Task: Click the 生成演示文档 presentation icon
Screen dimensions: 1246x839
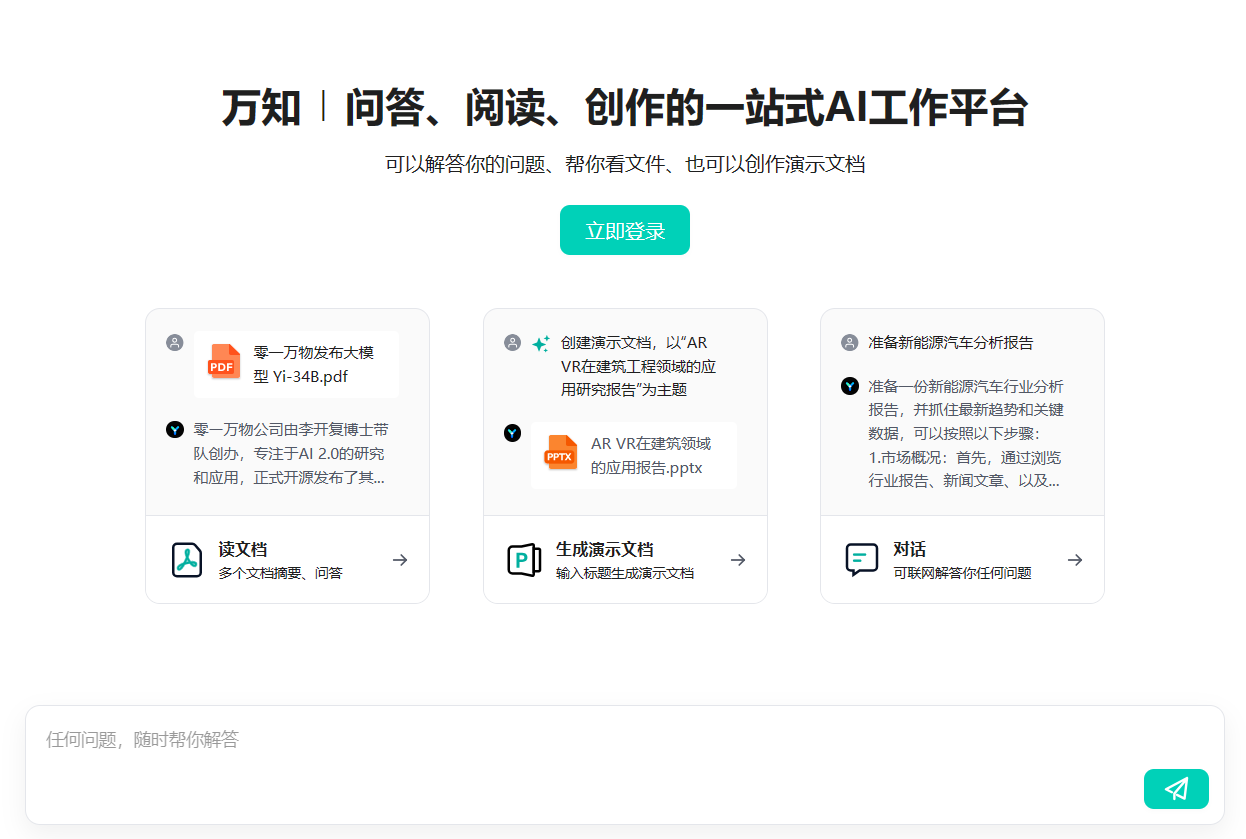Action: pyautogui.click(x=523, y=559)
